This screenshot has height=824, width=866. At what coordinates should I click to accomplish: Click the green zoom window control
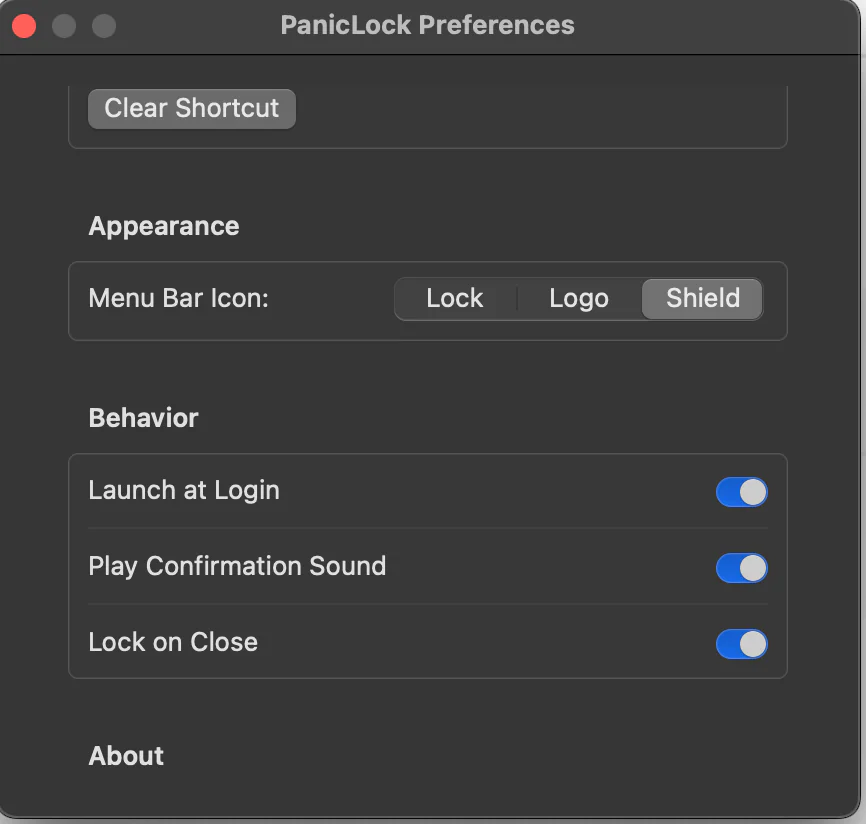pos(104,26)
